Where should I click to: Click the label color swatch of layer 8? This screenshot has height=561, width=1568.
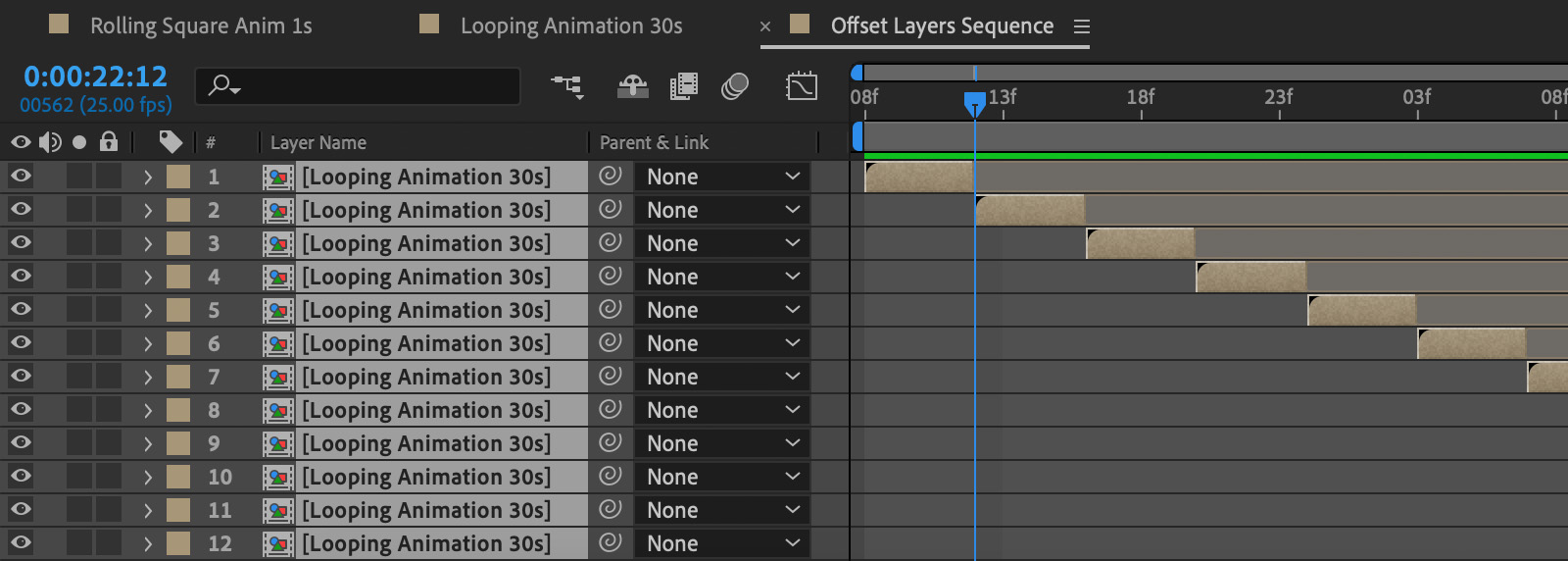pyautogui.click(x=178, y=410)
